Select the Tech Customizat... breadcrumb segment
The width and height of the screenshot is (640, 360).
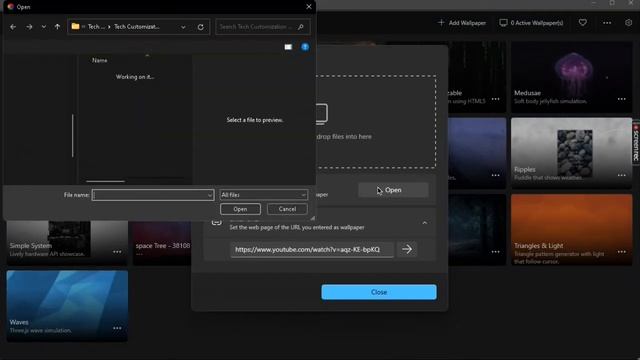pos(137,27)
